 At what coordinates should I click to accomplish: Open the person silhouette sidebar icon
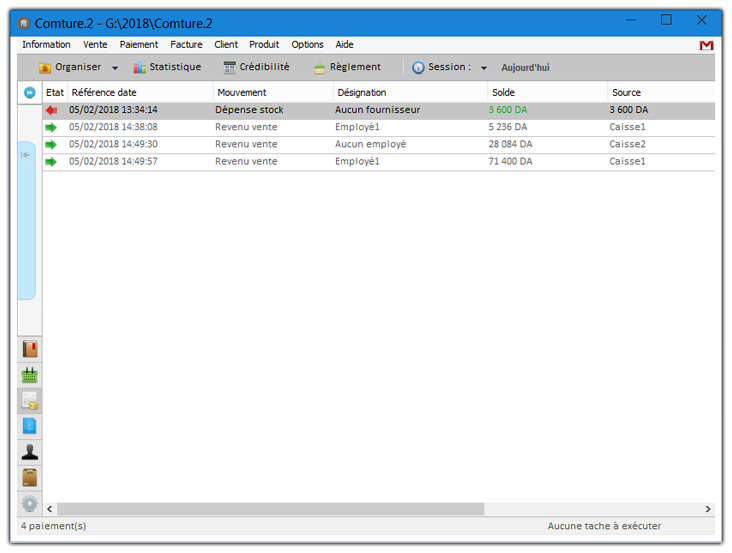point(30,452)
